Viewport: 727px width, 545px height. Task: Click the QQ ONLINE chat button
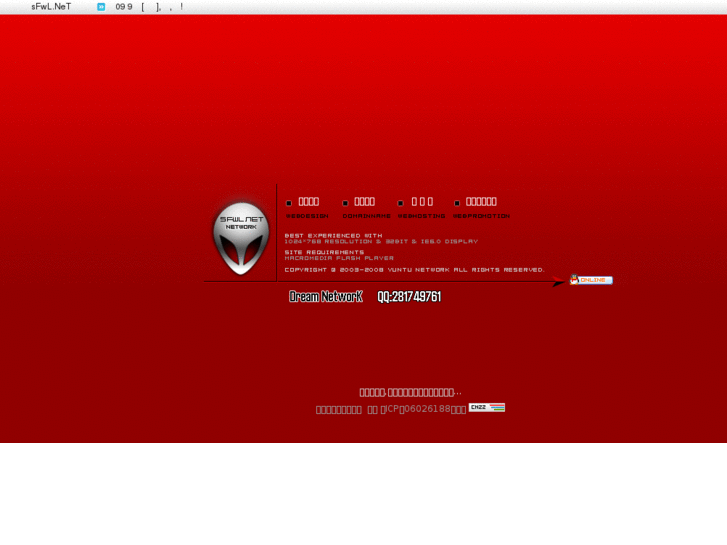pos(591,280)
